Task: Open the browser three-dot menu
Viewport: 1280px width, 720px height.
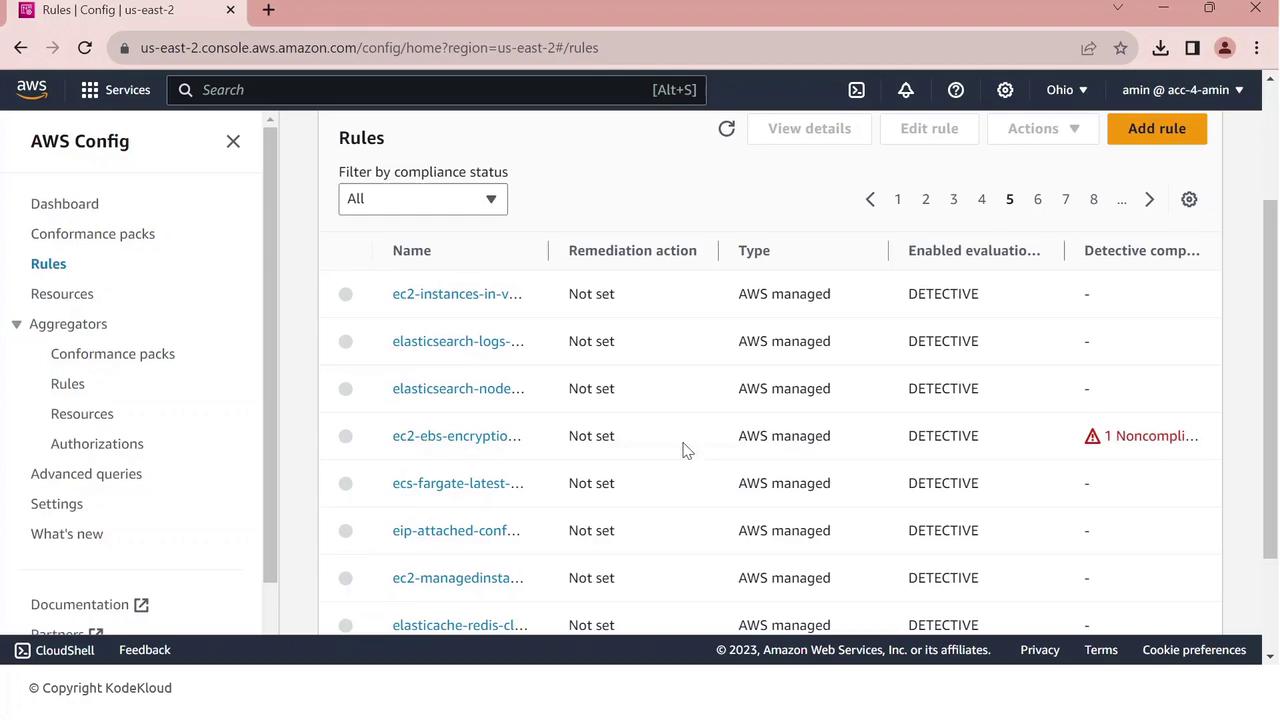Action: pos(1258,48)
